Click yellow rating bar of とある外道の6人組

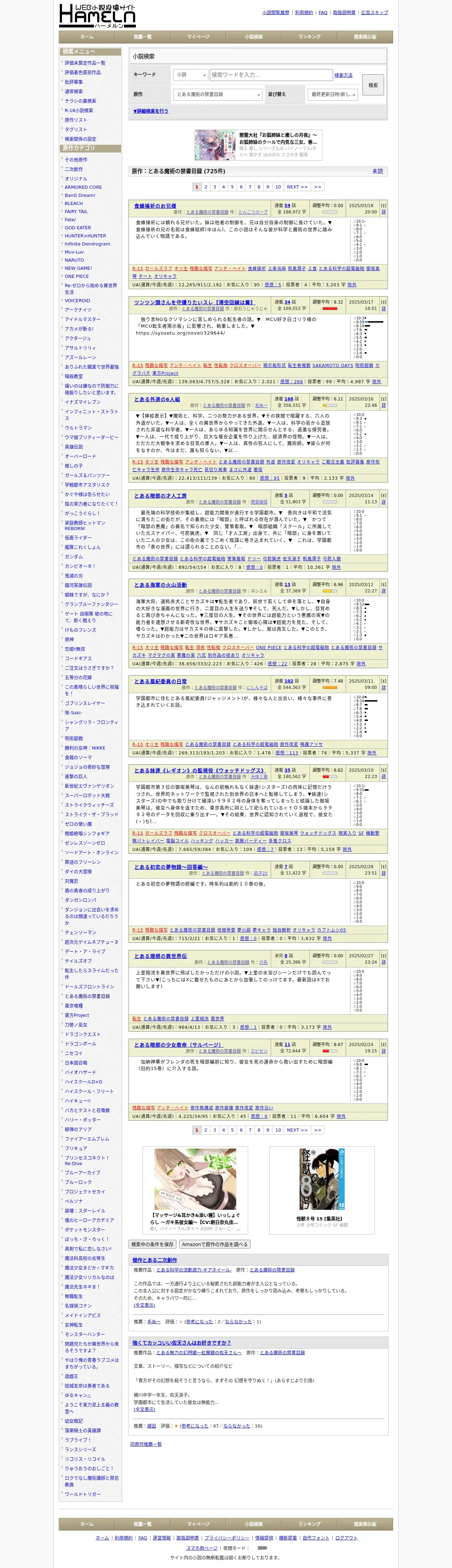click(x=330, y=405)
